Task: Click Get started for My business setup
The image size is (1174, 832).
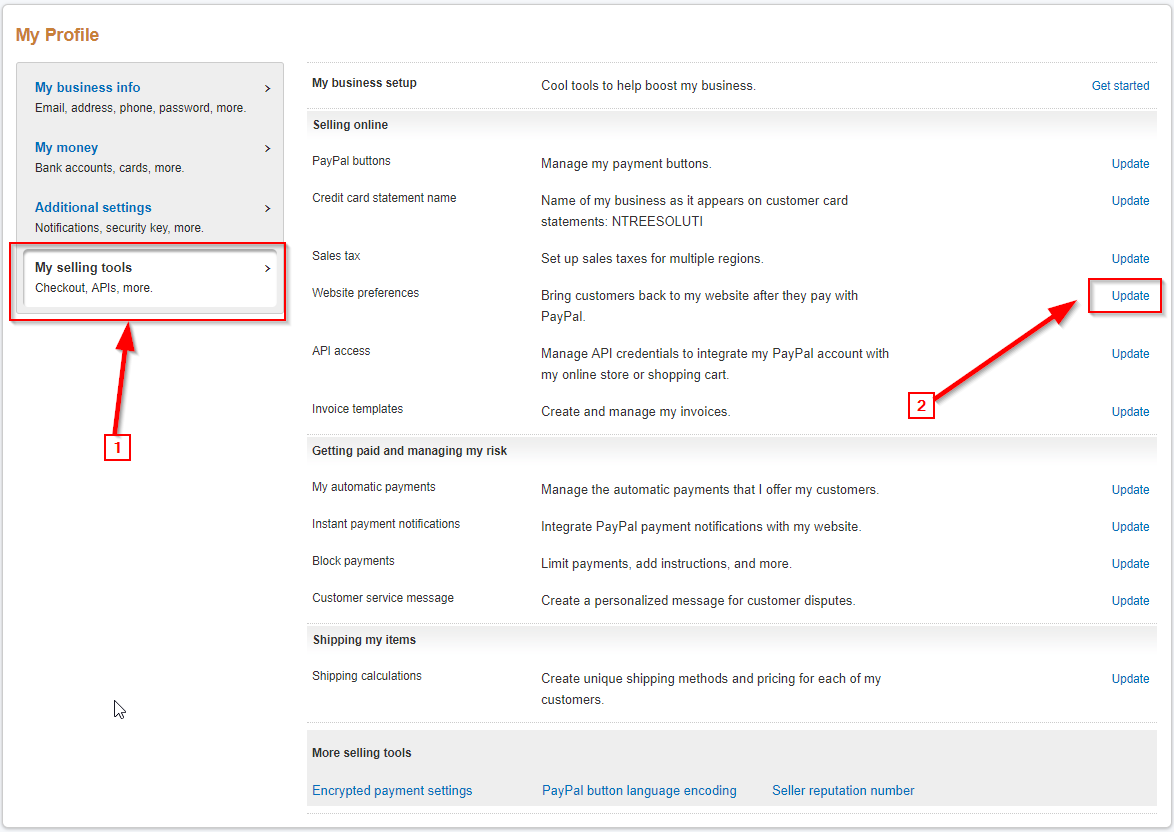Action: [1120, 85]
